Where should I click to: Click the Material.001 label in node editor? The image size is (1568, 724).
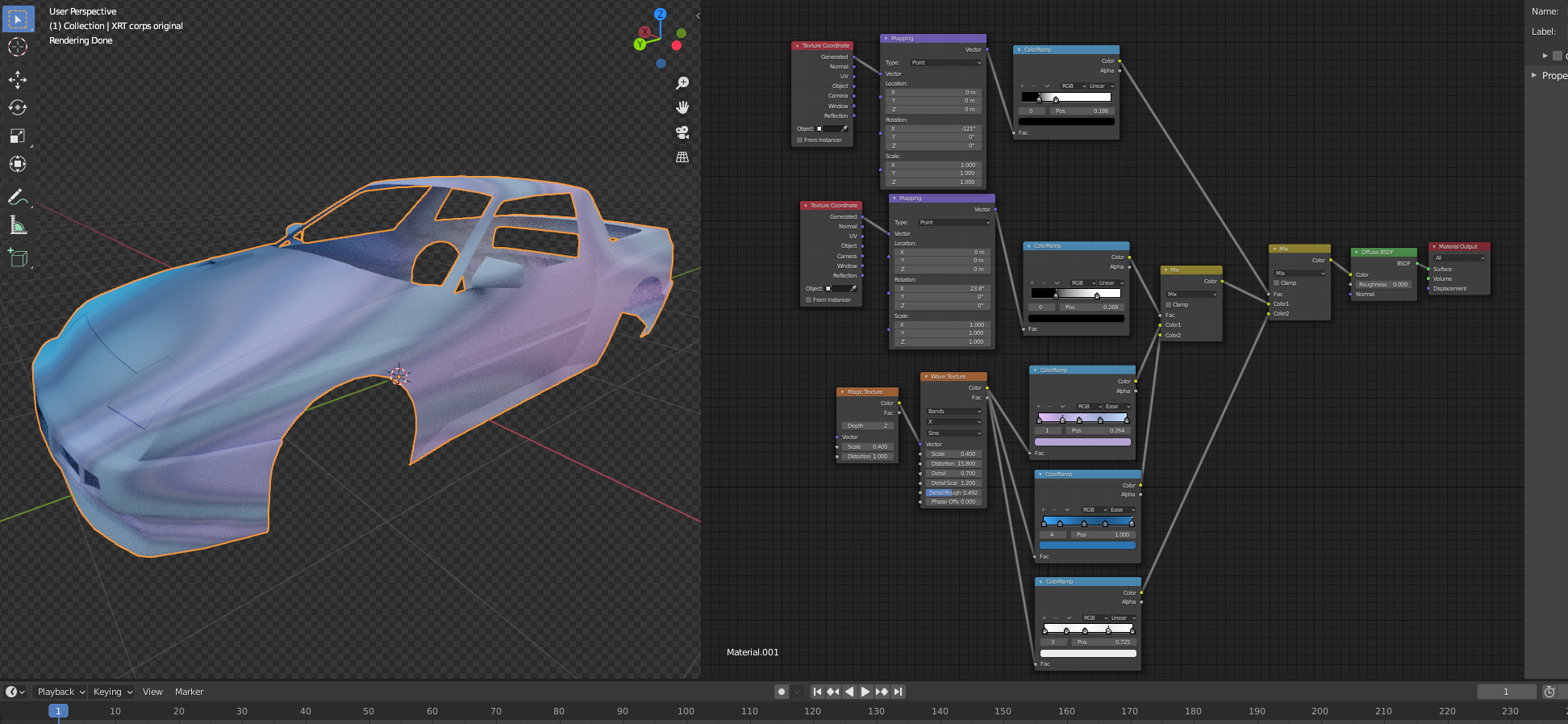tap(753, 652)
